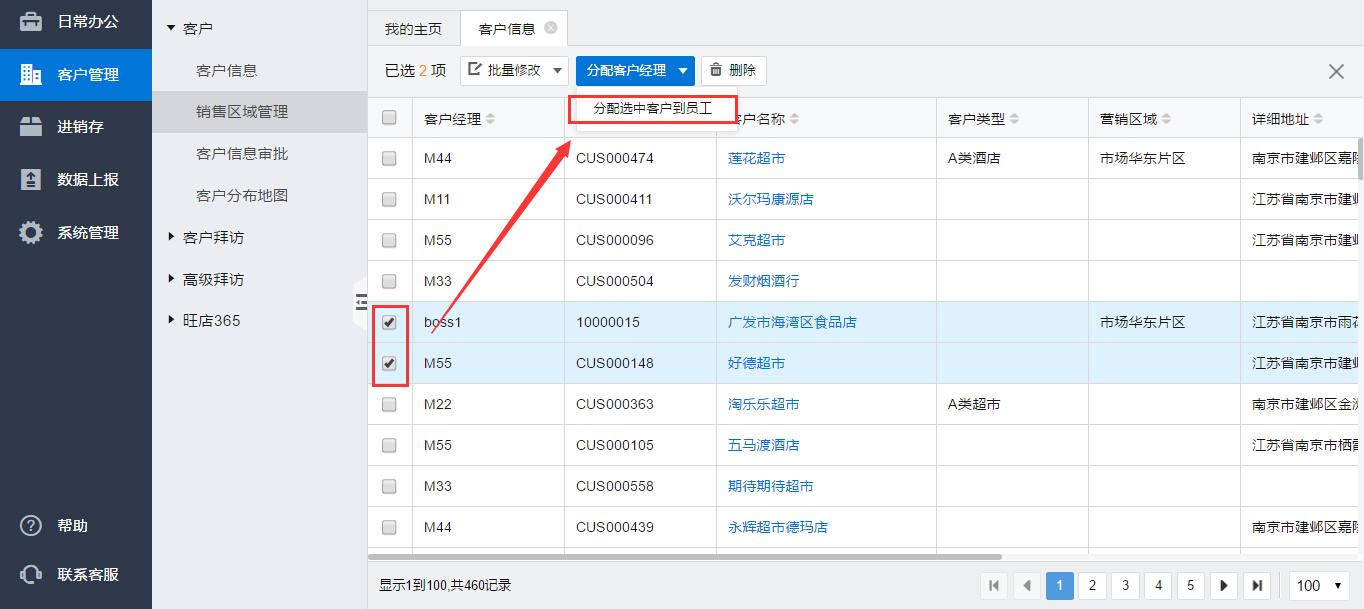1364x609 pixels.
Task: Open the page size dropdown showing 100
Action: [x=1320, y=585]
